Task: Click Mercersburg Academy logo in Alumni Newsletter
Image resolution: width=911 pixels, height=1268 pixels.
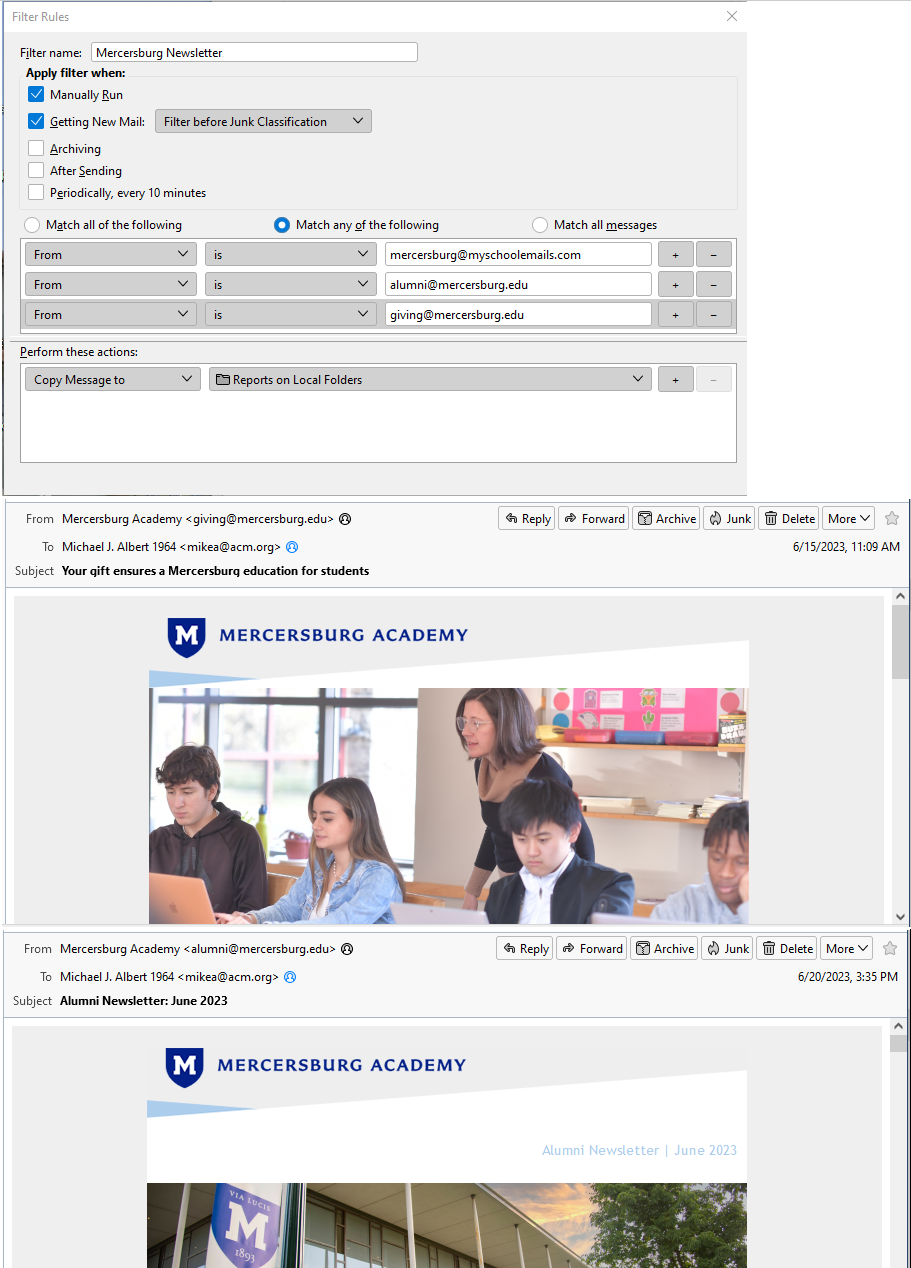Action: tap(315, 1066)
